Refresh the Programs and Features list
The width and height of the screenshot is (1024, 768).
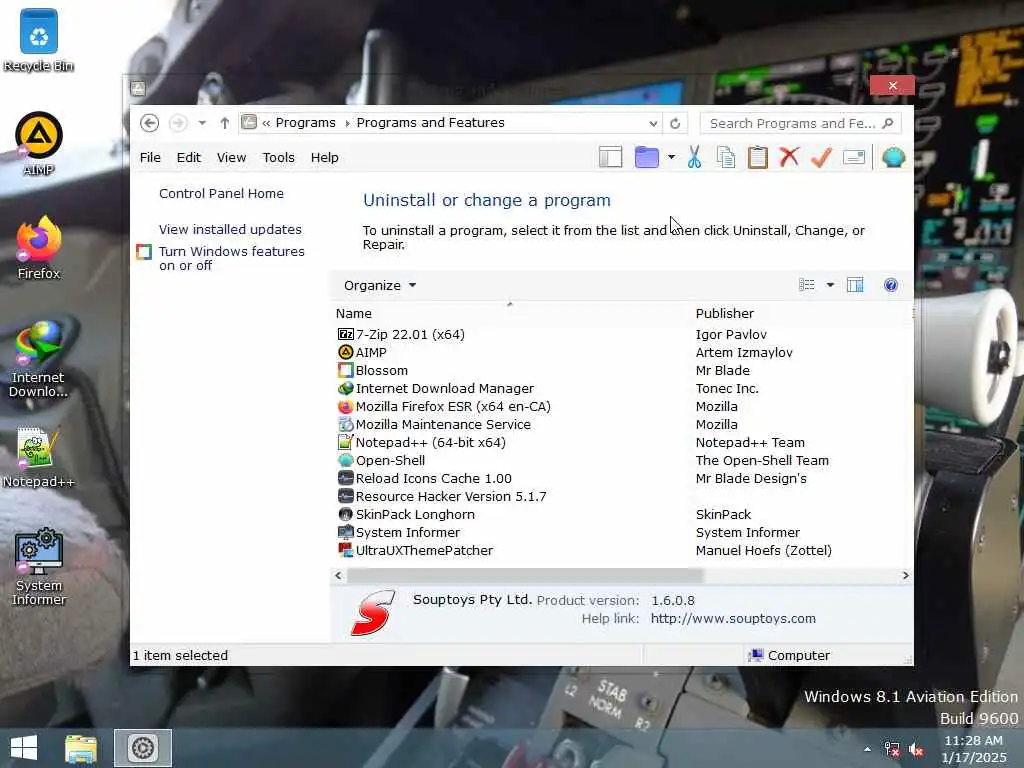[x=675, y=123]
